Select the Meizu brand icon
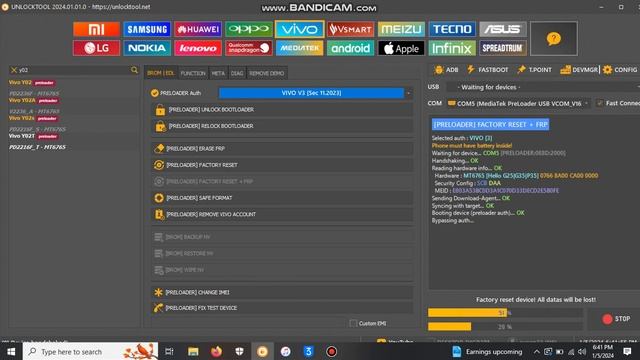Screen dimensions: 640x360 pos(401,29)
